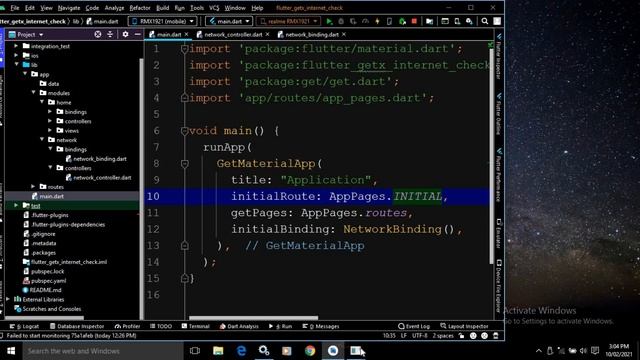Open Database Inspector tool window

click(x=77, y=326)
